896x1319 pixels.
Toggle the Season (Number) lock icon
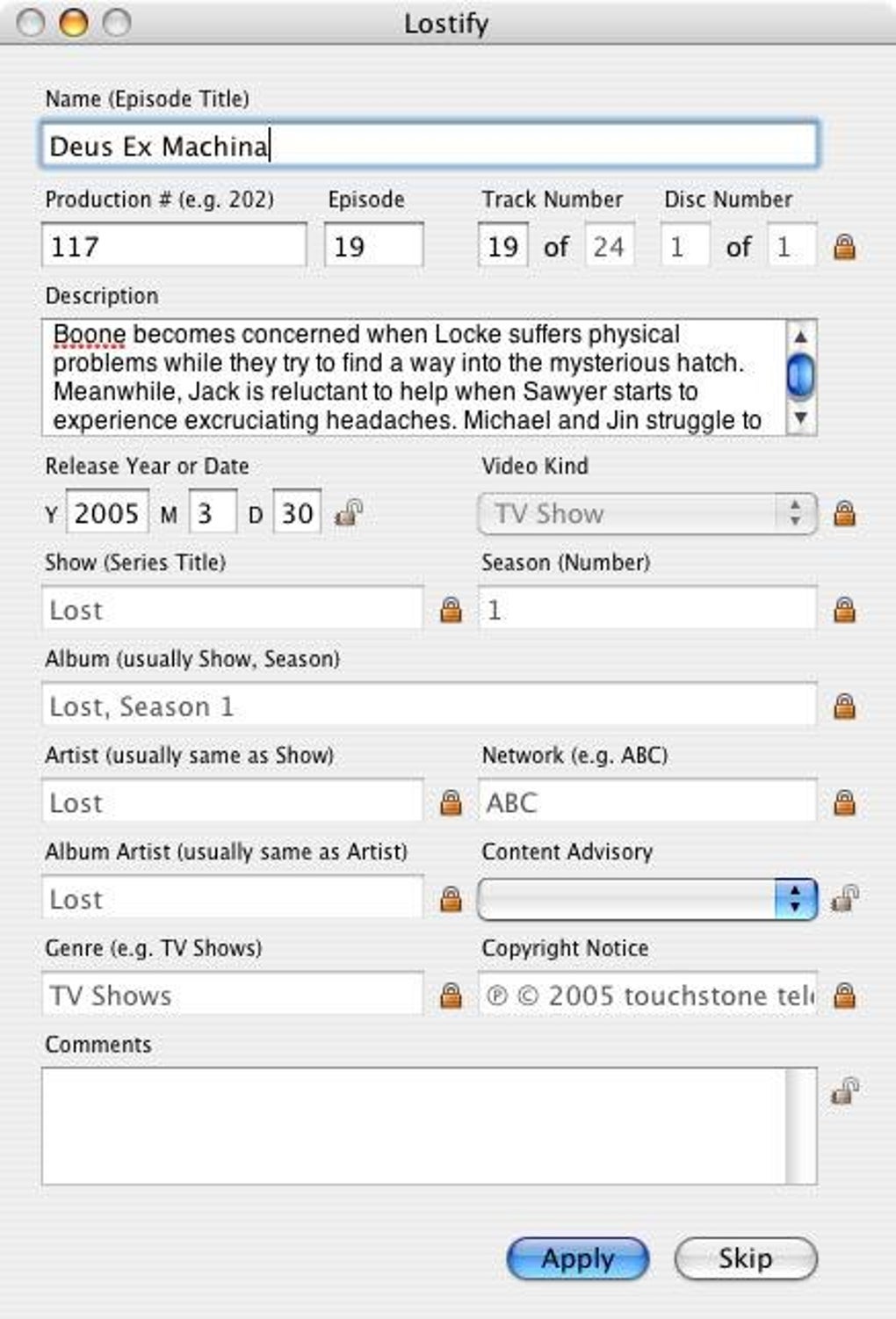(x=844, y=610)
